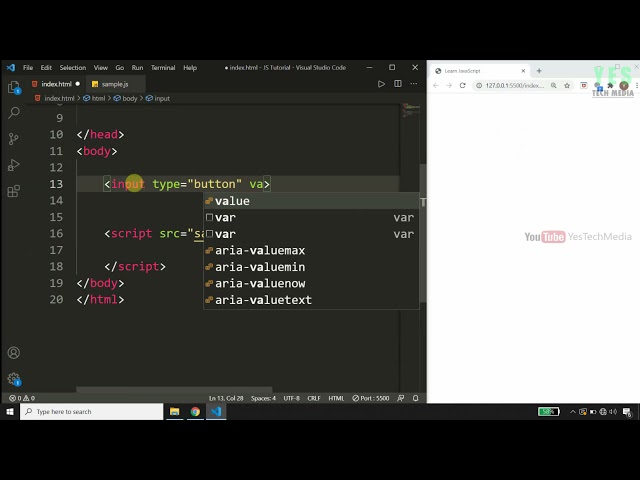This screenshot has width=640, height=480.
Task: Choose the aria-valuemin suggestion
Action: pyautogui.click(x=311, y=267)
